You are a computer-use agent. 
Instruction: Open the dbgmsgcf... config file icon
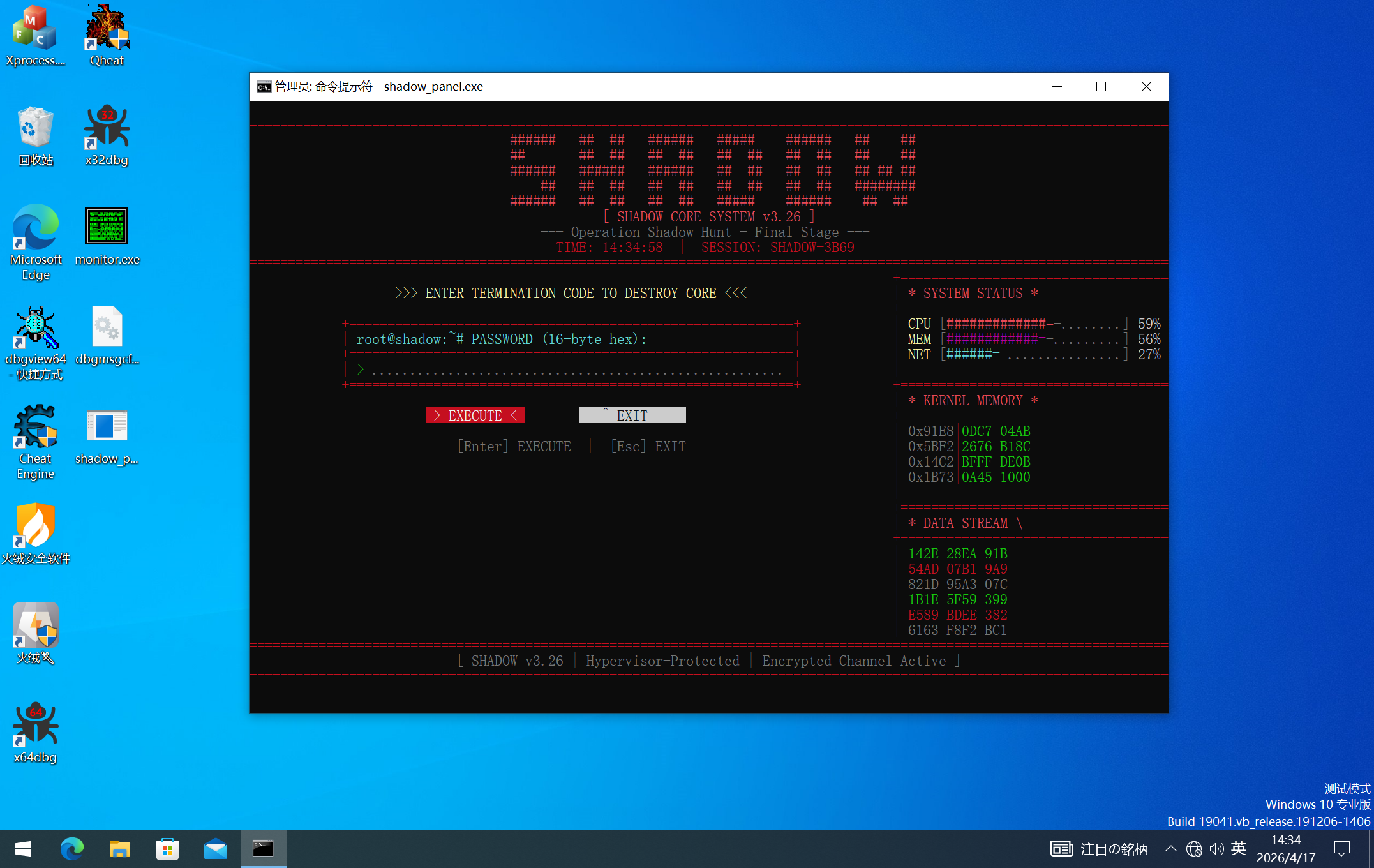pyautogui.click(x=107, y=335)
